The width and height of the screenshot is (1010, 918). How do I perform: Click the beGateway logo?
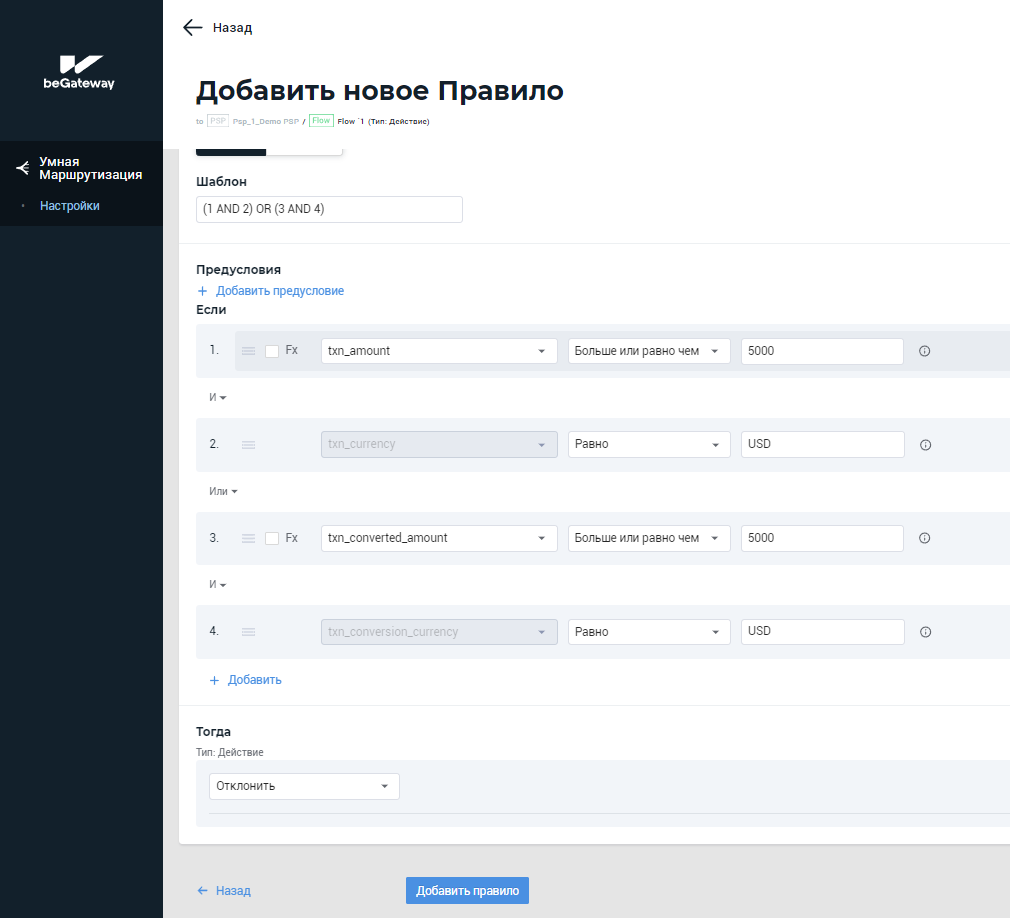[x=80, y=72]
